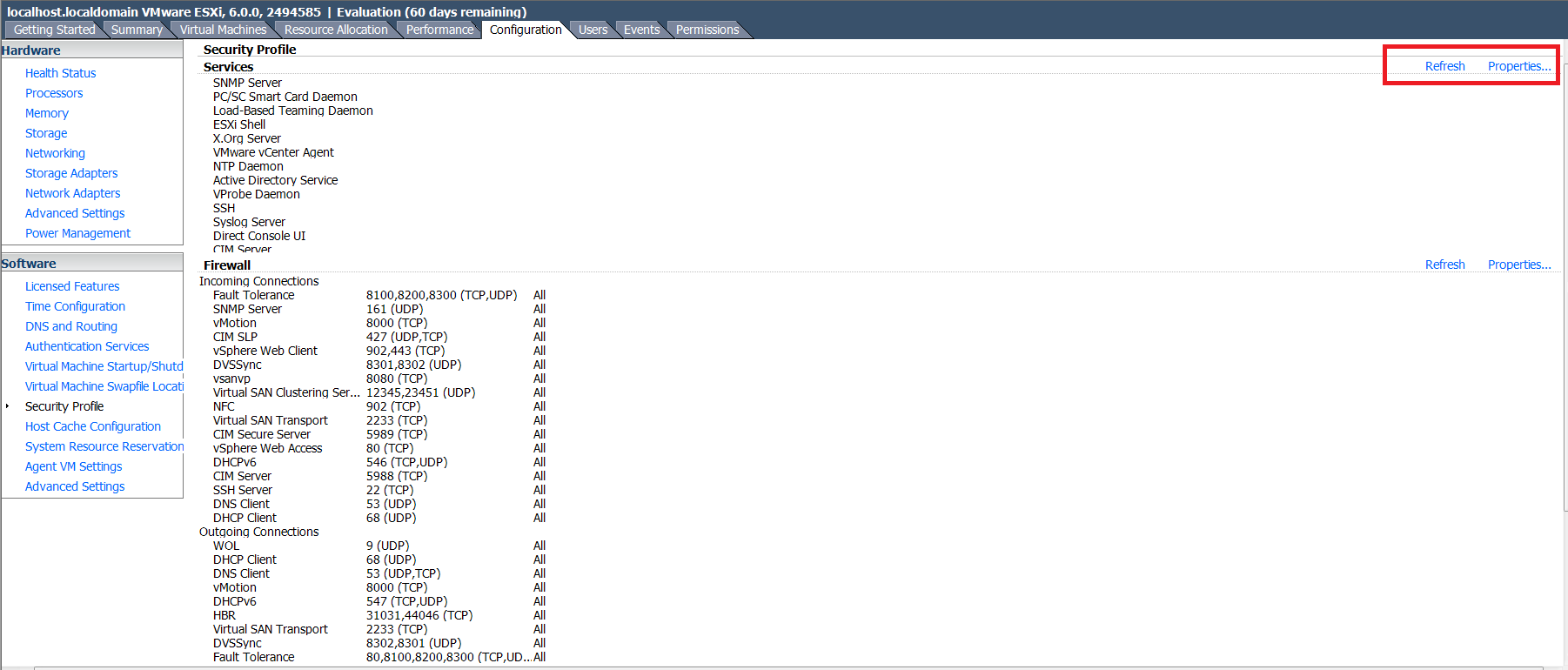The height and width of the screenshot is (670, 1568).
Task: Open the Virtual Machines tab
Action: 223,30
